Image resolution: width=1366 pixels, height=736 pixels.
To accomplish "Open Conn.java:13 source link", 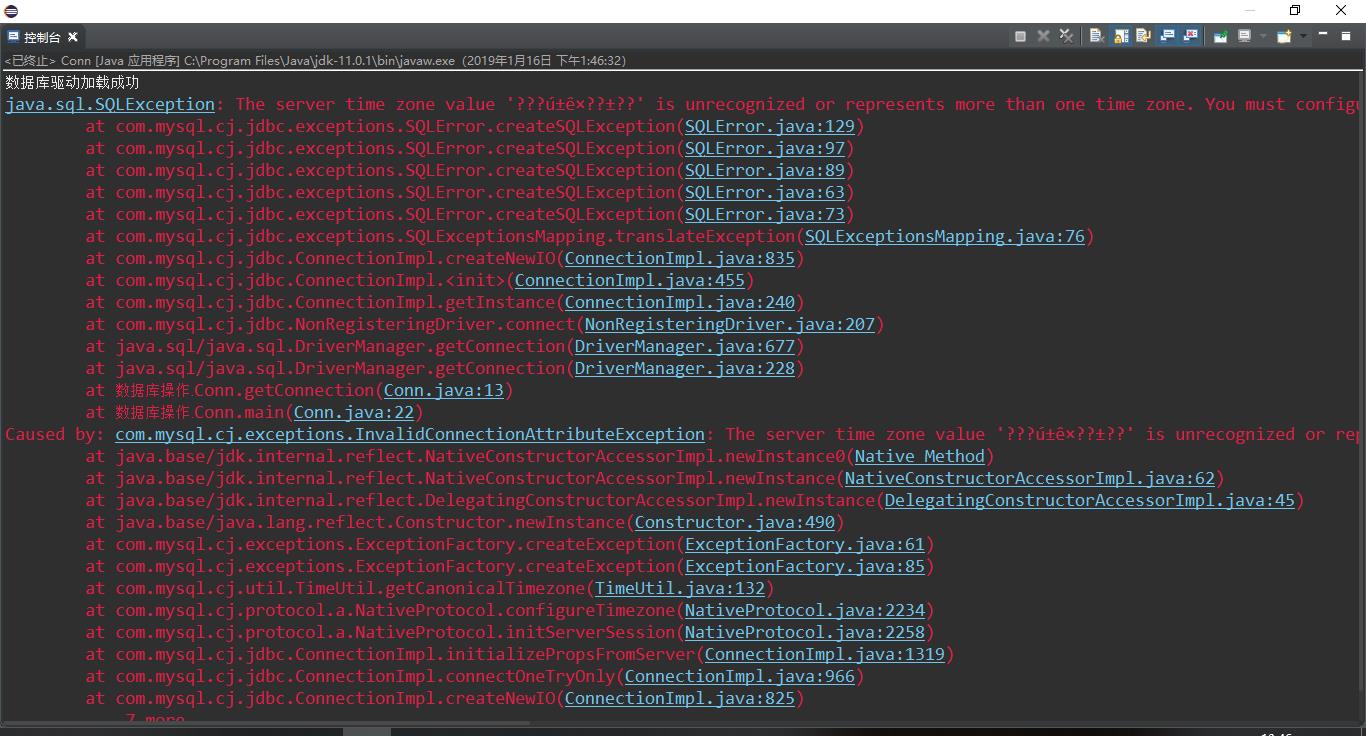I will click(444, 390).
